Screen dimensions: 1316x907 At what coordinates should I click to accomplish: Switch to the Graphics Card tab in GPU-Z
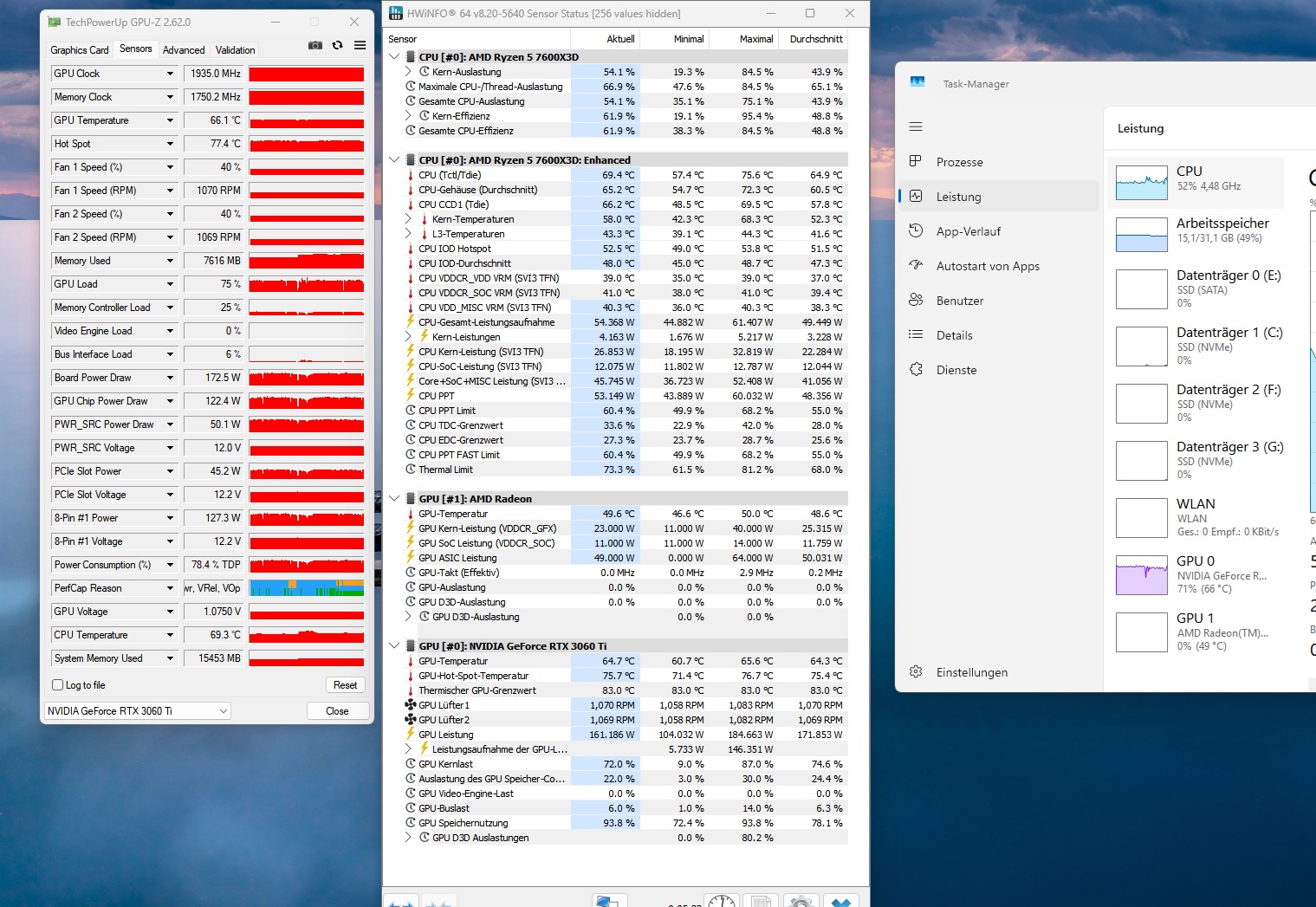click(x=79, y=49)
